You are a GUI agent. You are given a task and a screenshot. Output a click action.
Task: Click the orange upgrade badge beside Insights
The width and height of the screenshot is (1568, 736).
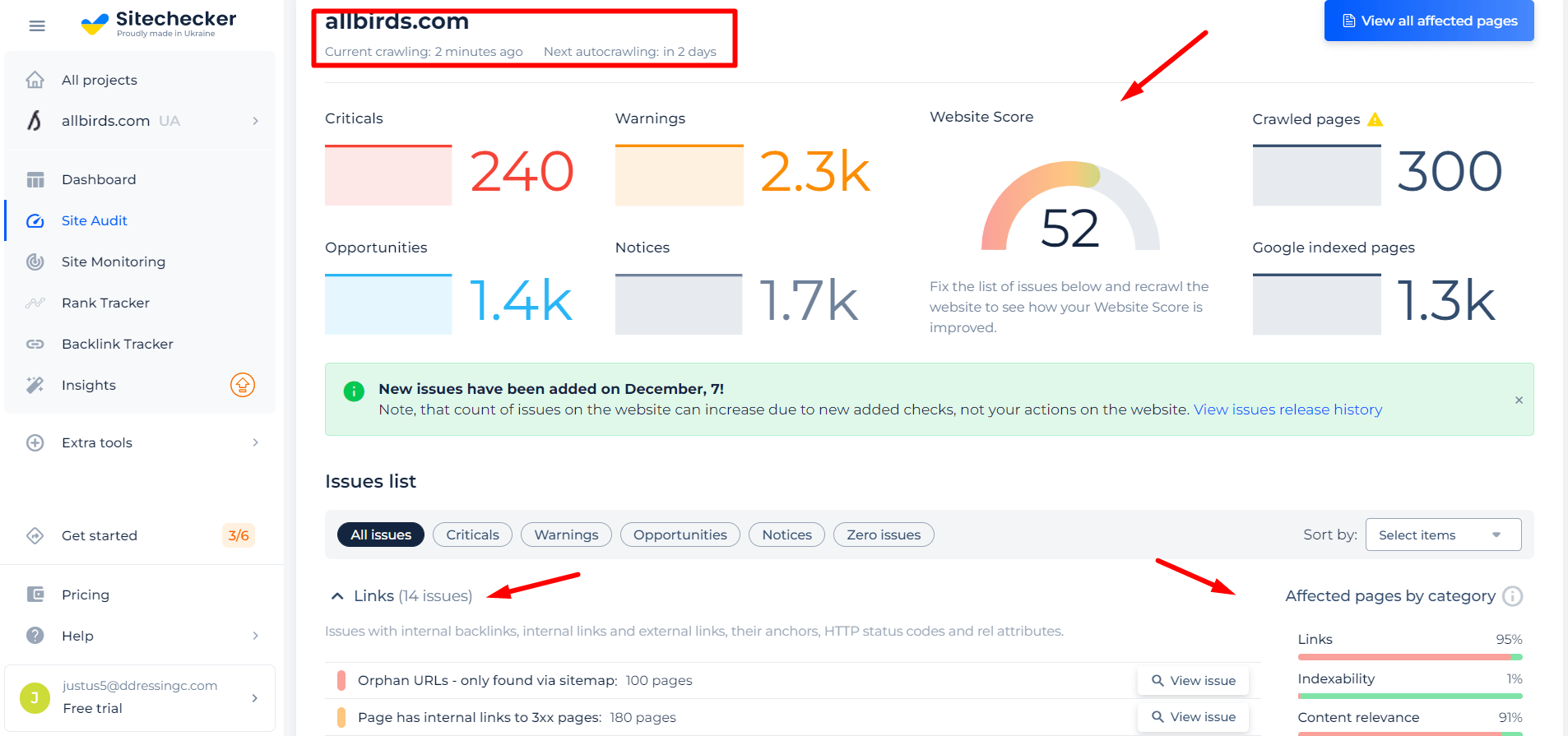[x=243, y=385]
